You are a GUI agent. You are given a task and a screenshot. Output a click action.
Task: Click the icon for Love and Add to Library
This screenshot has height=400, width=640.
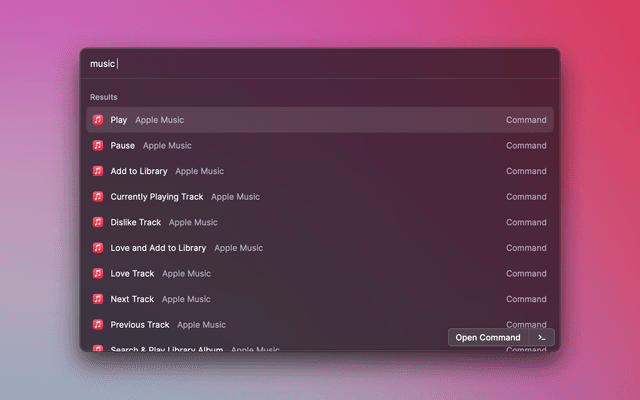tap(98, 248)
